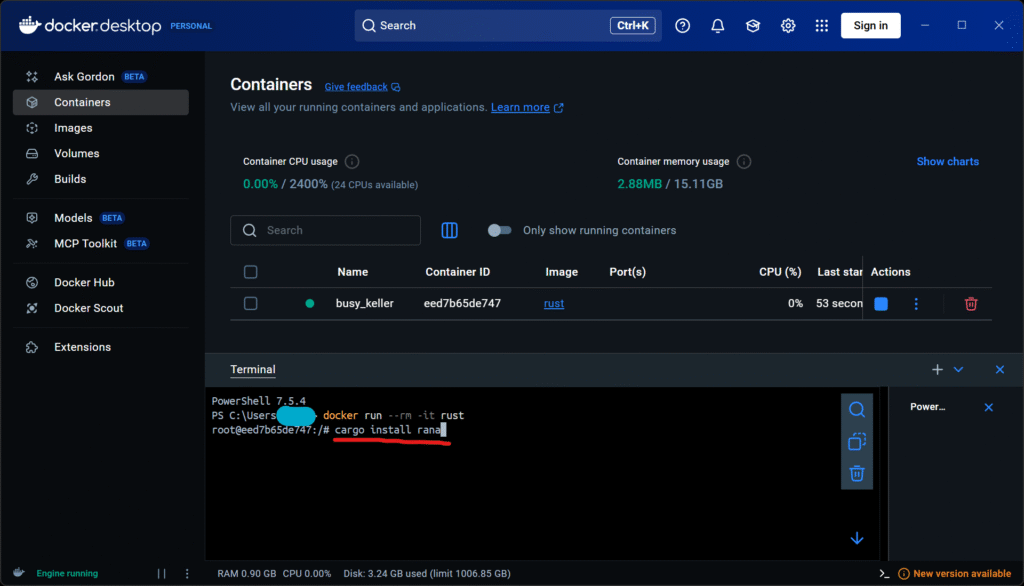Click the Sign in button
This screenshot has height=586, width=1024.
click(870, 26)
